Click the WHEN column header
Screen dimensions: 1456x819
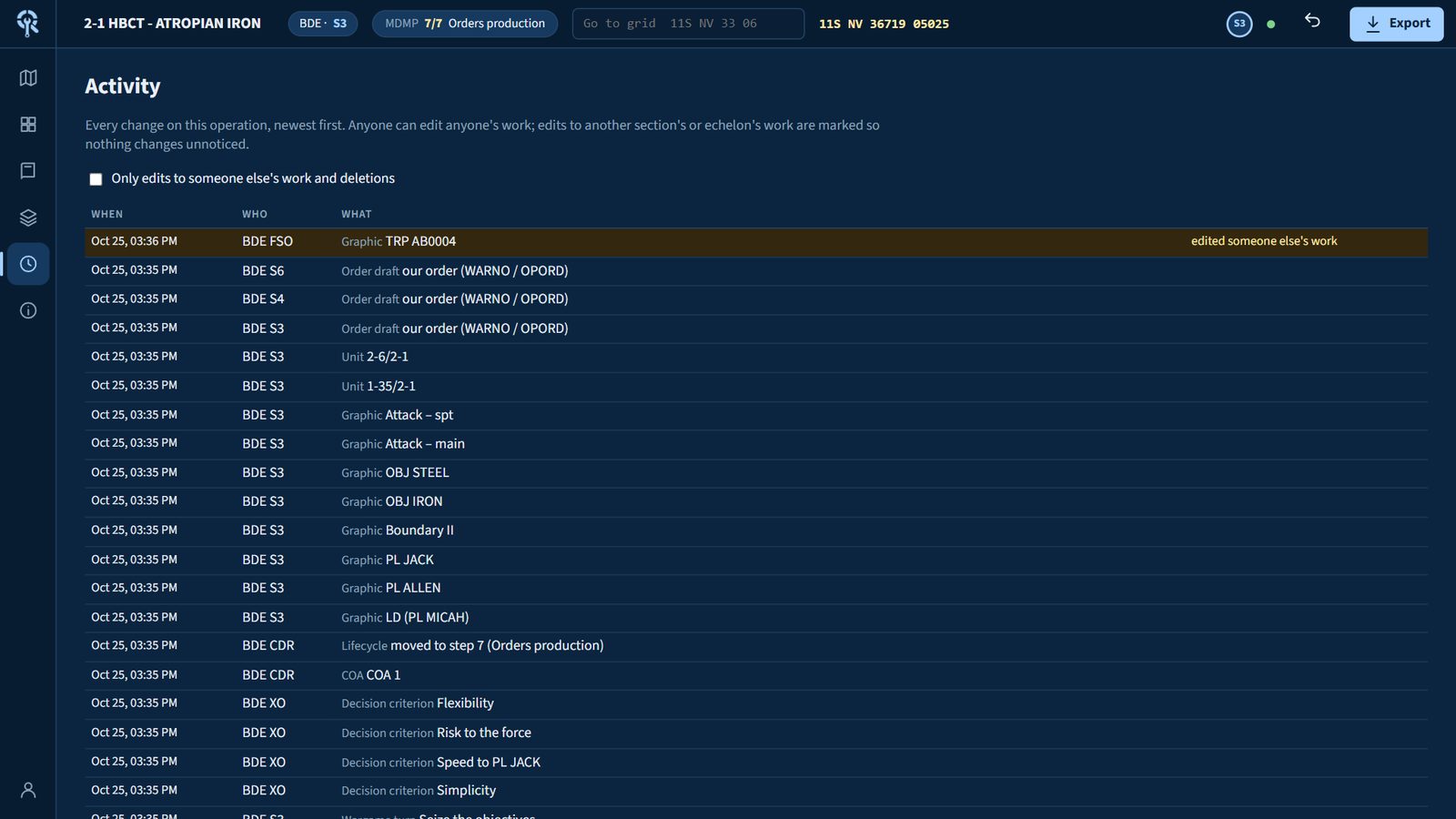point(106,215)
